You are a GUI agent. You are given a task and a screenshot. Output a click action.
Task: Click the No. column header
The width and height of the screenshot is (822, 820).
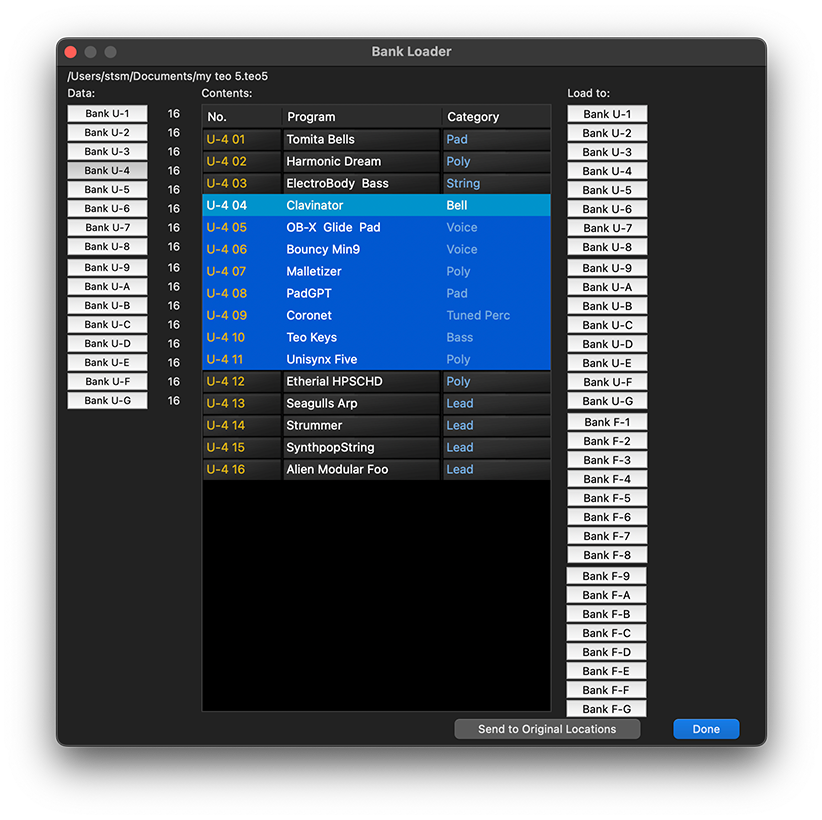coord(242,116)
